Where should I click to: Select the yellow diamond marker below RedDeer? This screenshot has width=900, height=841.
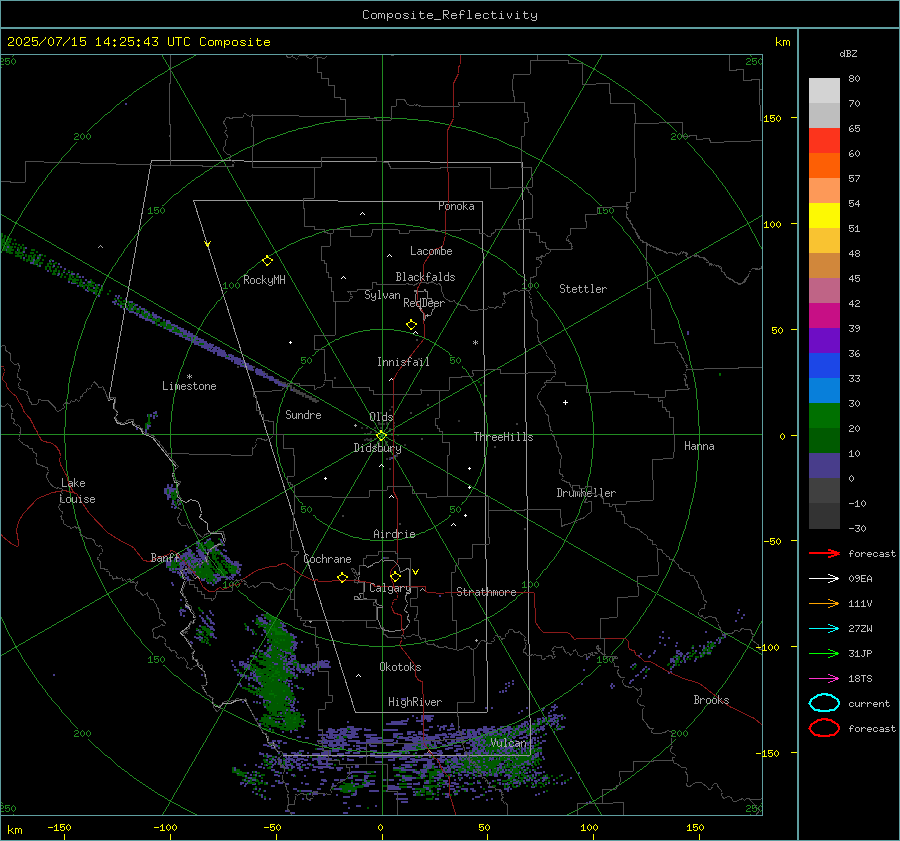pos(411,325)
